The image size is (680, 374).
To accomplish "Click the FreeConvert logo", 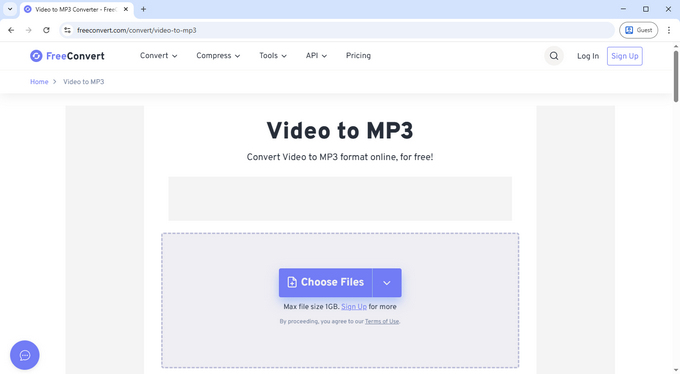I will point(67,56).
